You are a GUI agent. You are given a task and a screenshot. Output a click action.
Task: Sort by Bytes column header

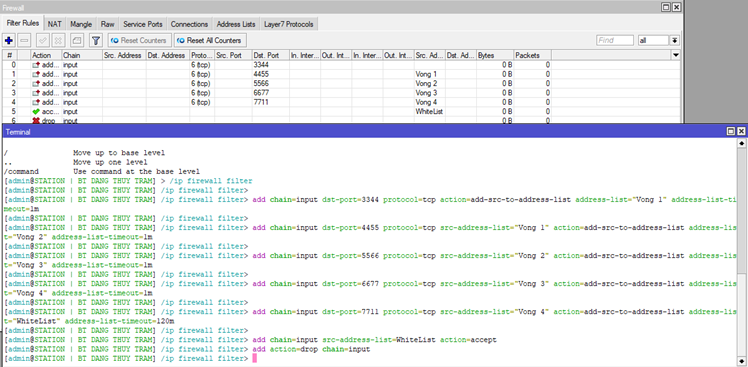click(495, 55)
